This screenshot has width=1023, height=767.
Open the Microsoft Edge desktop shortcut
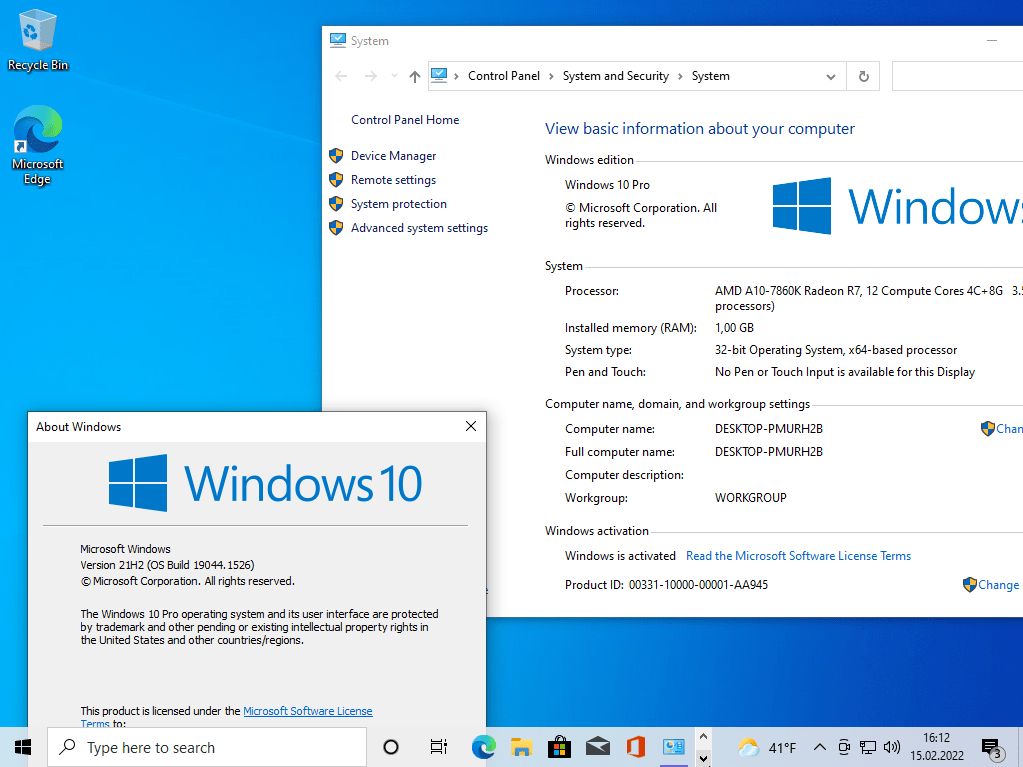click(x=38, y=145)
